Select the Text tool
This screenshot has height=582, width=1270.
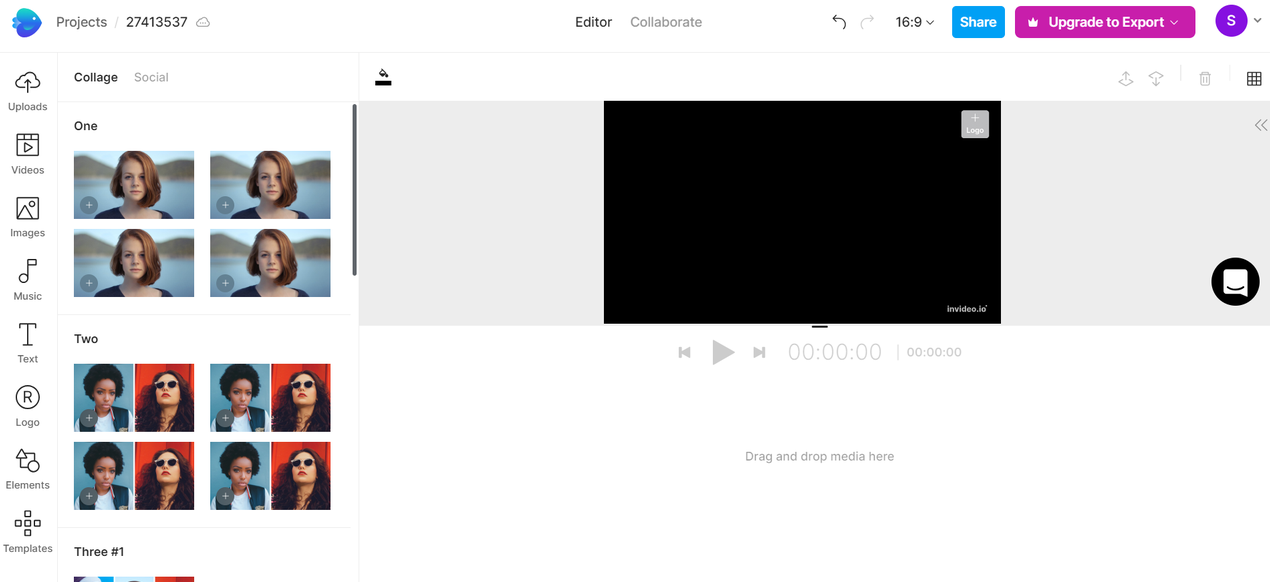click(28, 343)
